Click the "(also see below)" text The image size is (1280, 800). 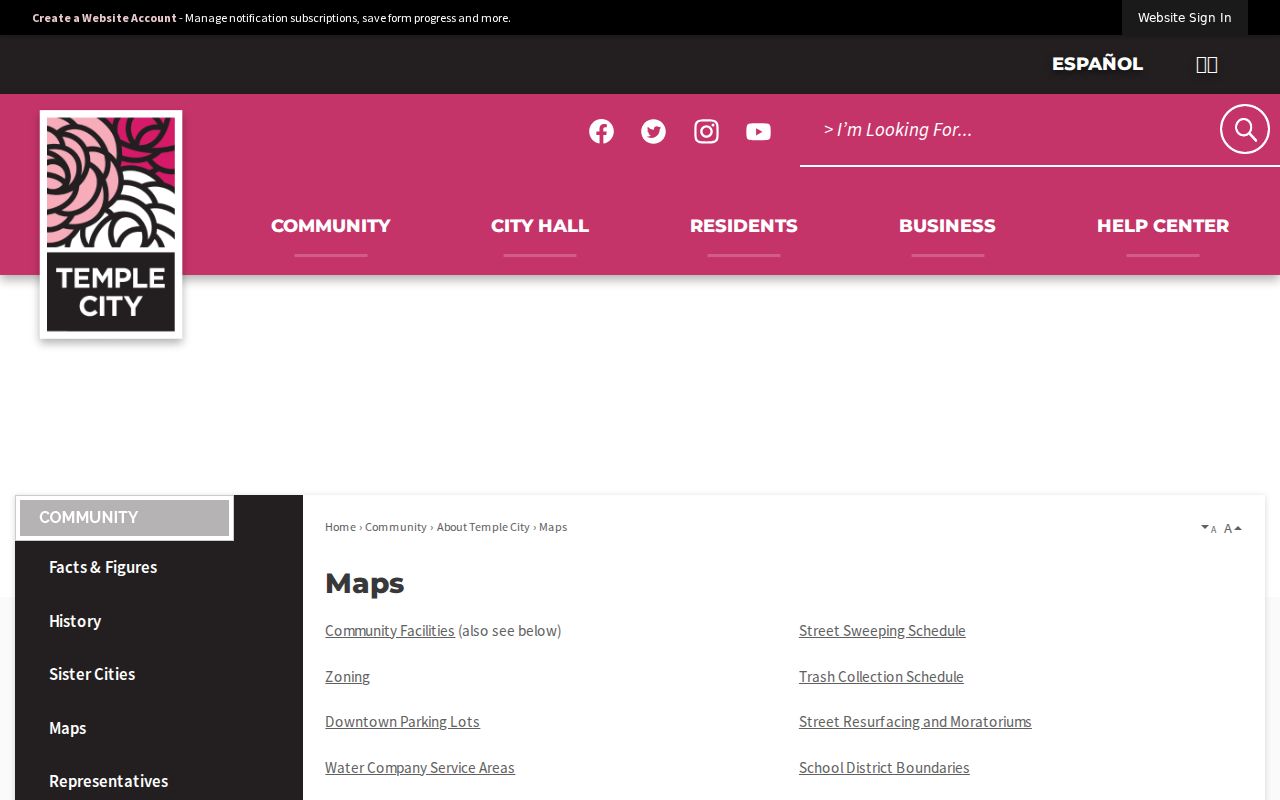[x=510, y=631]
